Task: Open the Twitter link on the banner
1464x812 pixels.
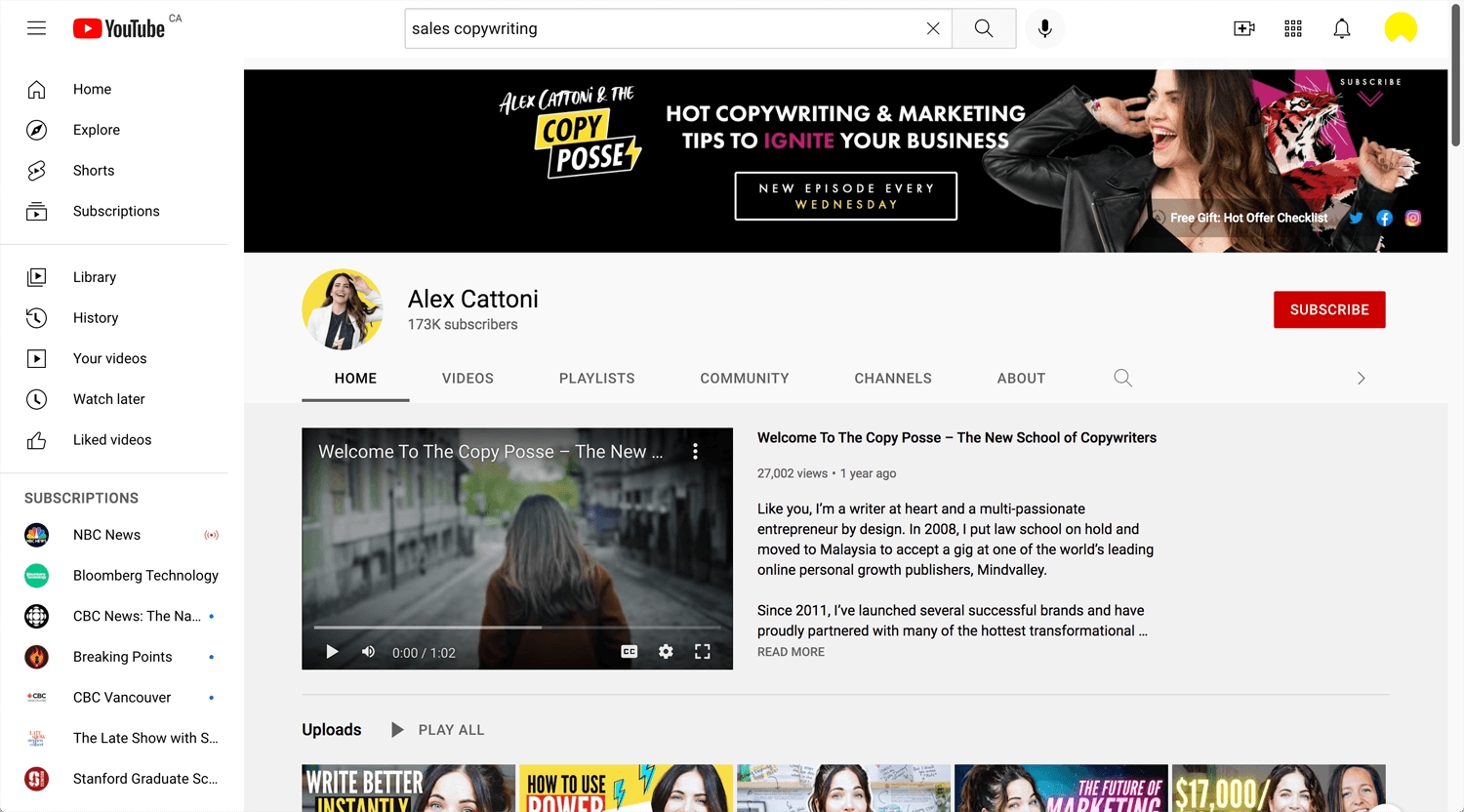Action: 1356,219
